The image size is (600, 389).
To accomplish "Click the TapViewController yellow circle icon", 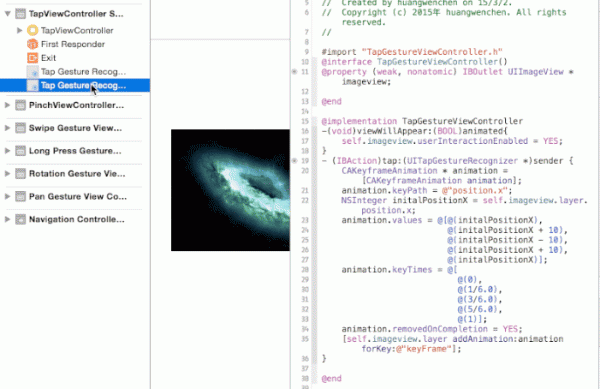I will (x=33, y=30).
